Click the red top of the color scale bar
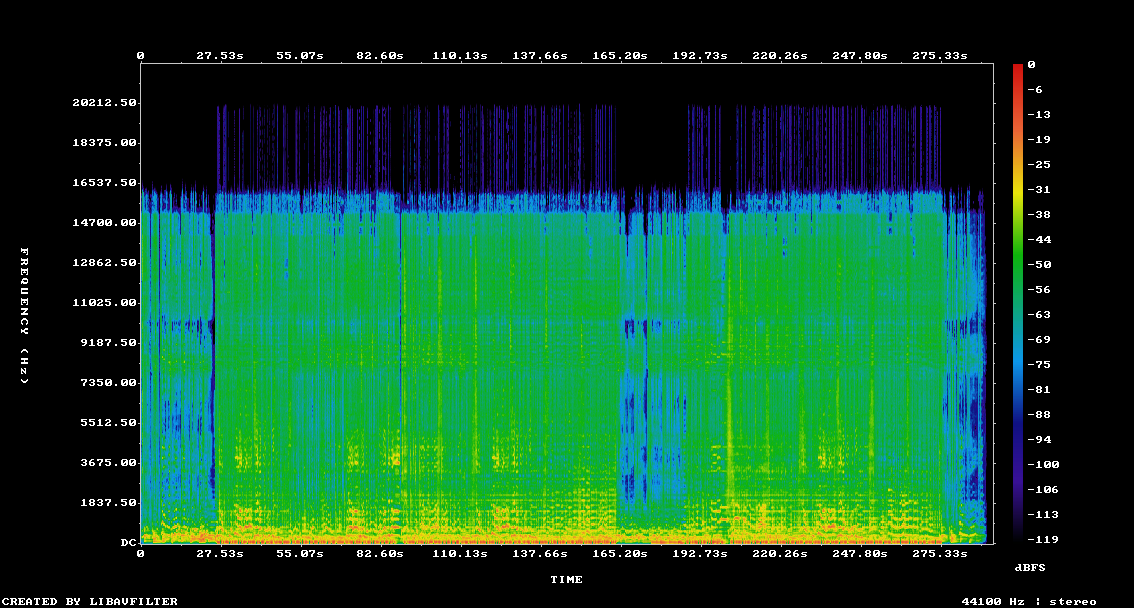 tap(1018, 68)
